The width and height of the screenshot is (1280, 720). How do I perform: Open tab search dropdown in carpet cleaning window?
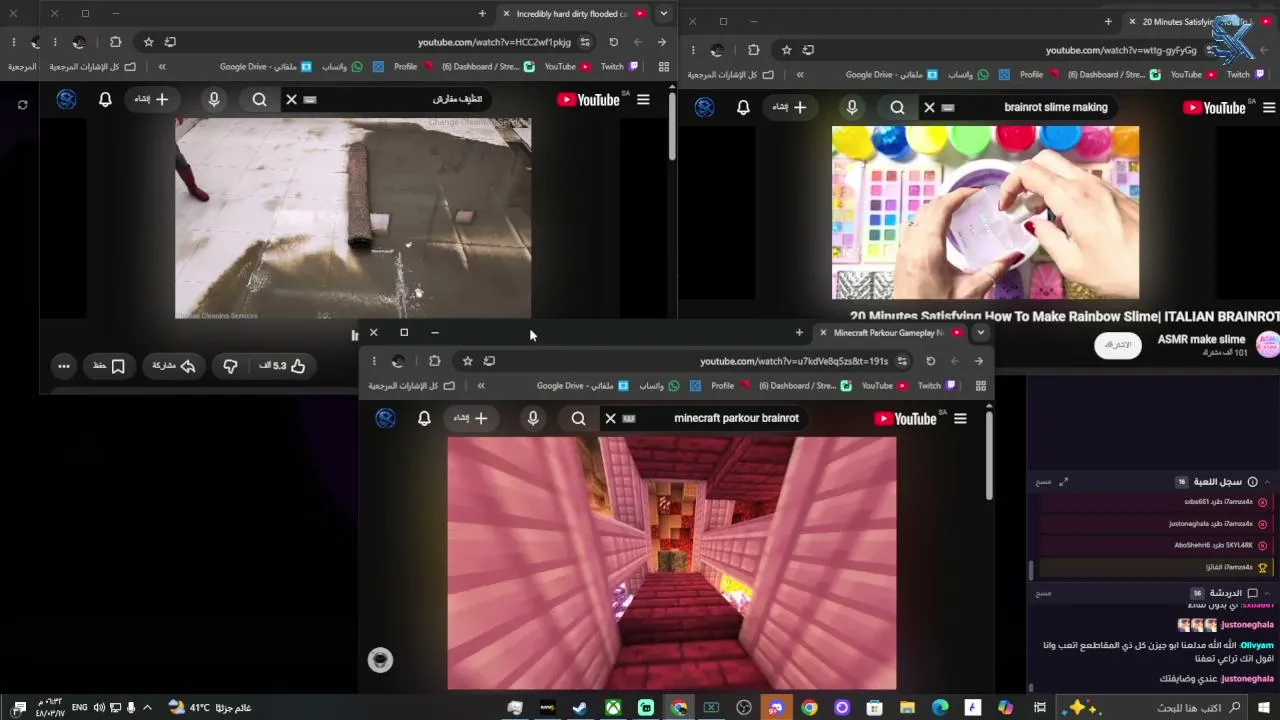[x=664, y=14]
